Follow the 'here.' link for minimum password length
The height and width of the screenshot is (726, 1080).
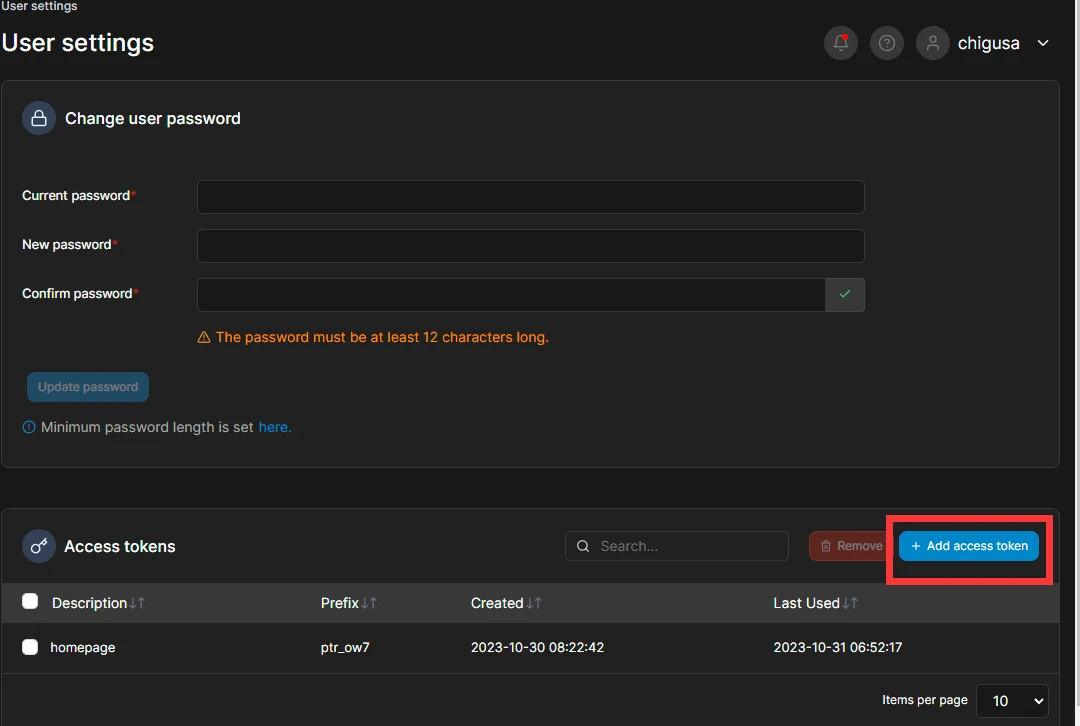pos(275,427)
